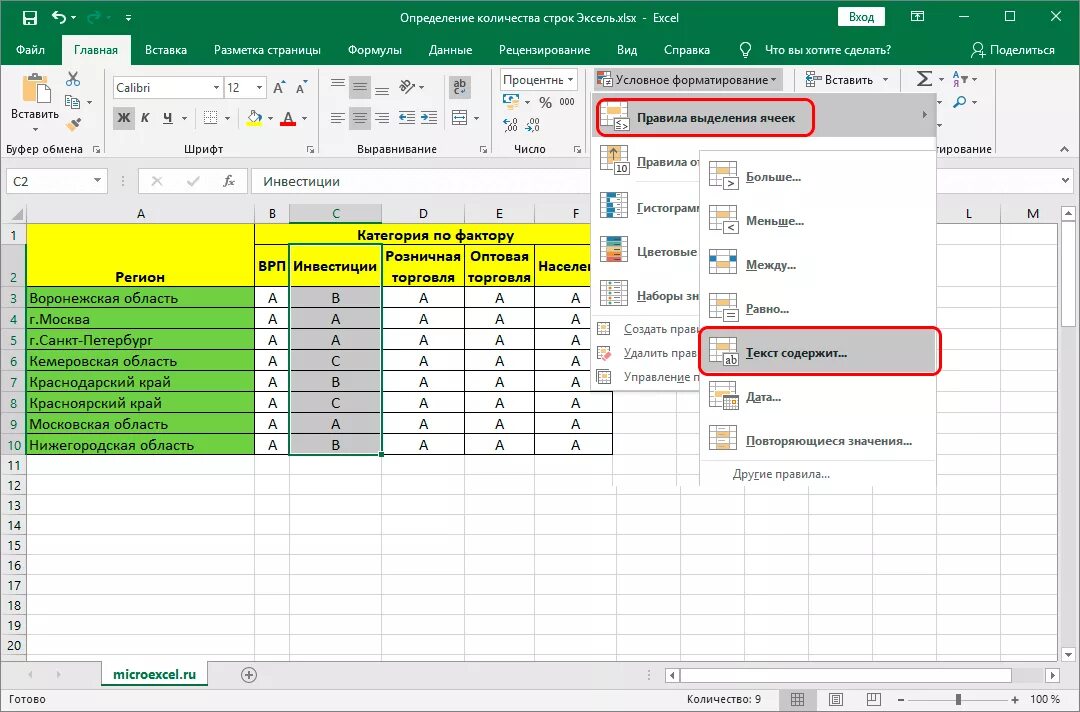Select the Больше rule
This screenshot has width=1080, height=712.
(x=818, y=177)
